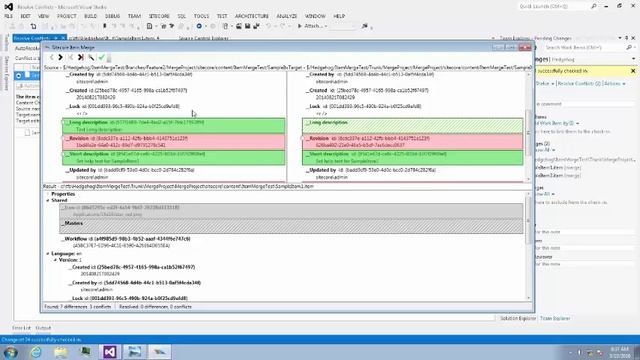Click the auto-merge wand icon

(91, 58)
